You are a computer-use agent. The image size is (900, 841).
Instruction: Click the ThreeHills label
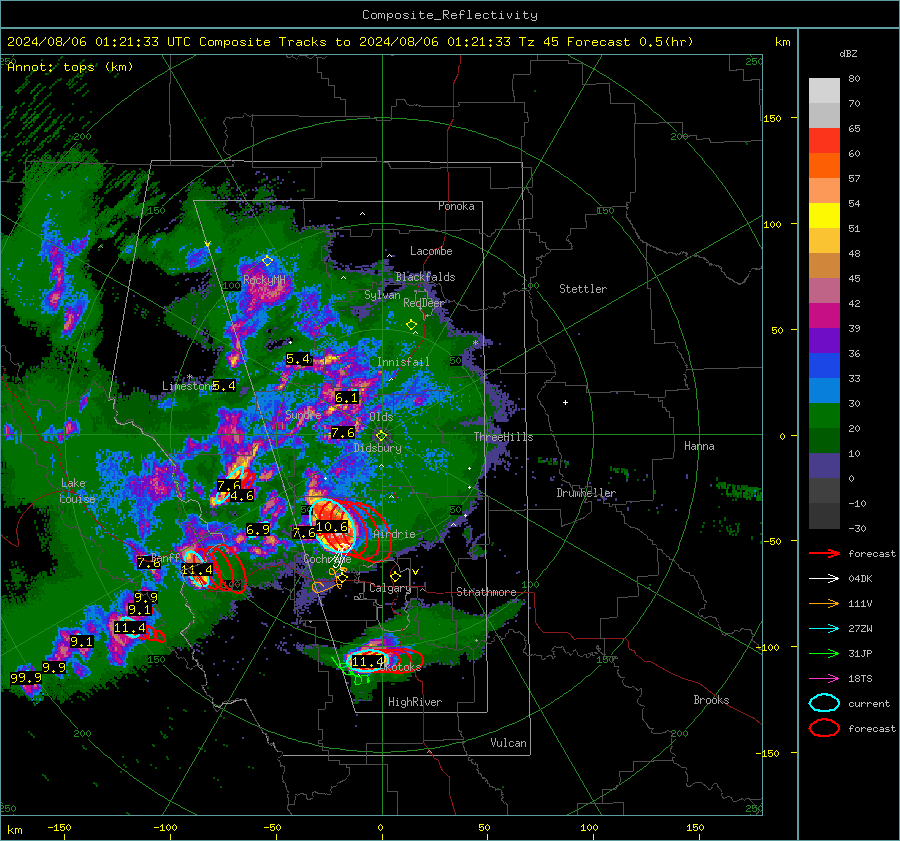tap(503, 437)
